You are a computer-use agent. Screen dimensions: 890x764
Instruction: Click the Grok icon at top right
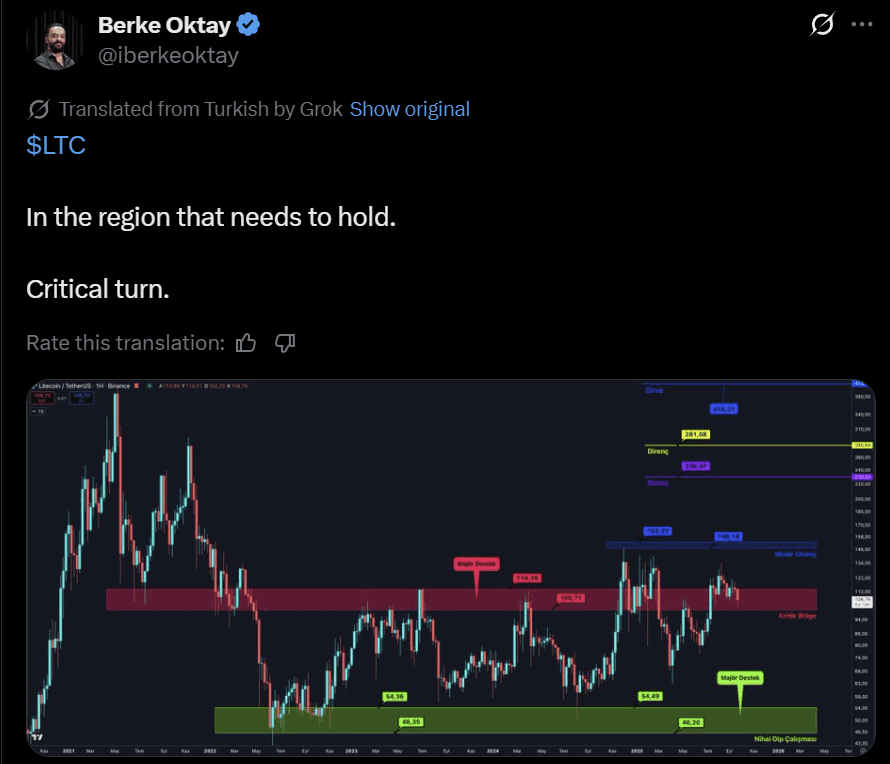coord(822,24)
